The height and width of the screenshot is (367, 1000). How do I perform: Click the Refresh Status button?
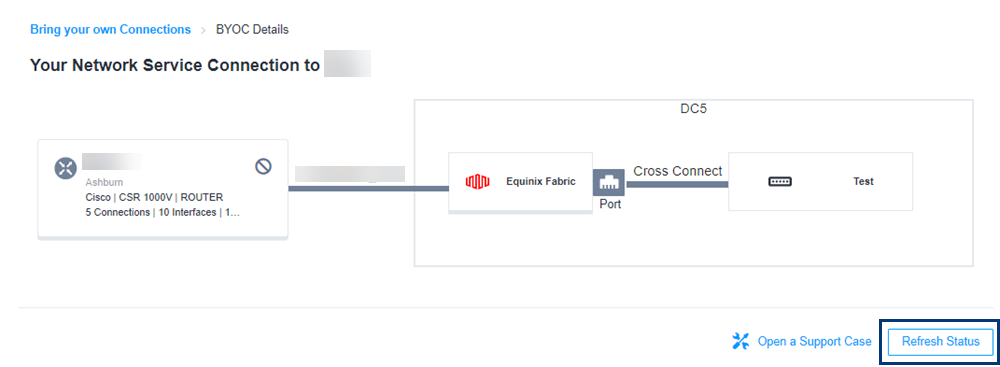coord(941,341)
